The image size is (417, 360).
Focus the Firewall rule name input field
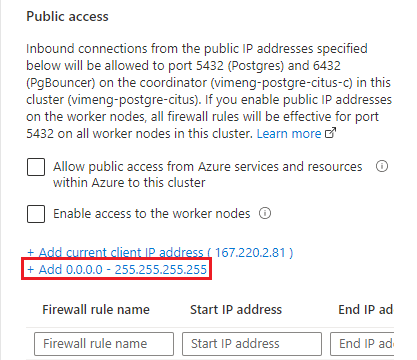[104, 344]
